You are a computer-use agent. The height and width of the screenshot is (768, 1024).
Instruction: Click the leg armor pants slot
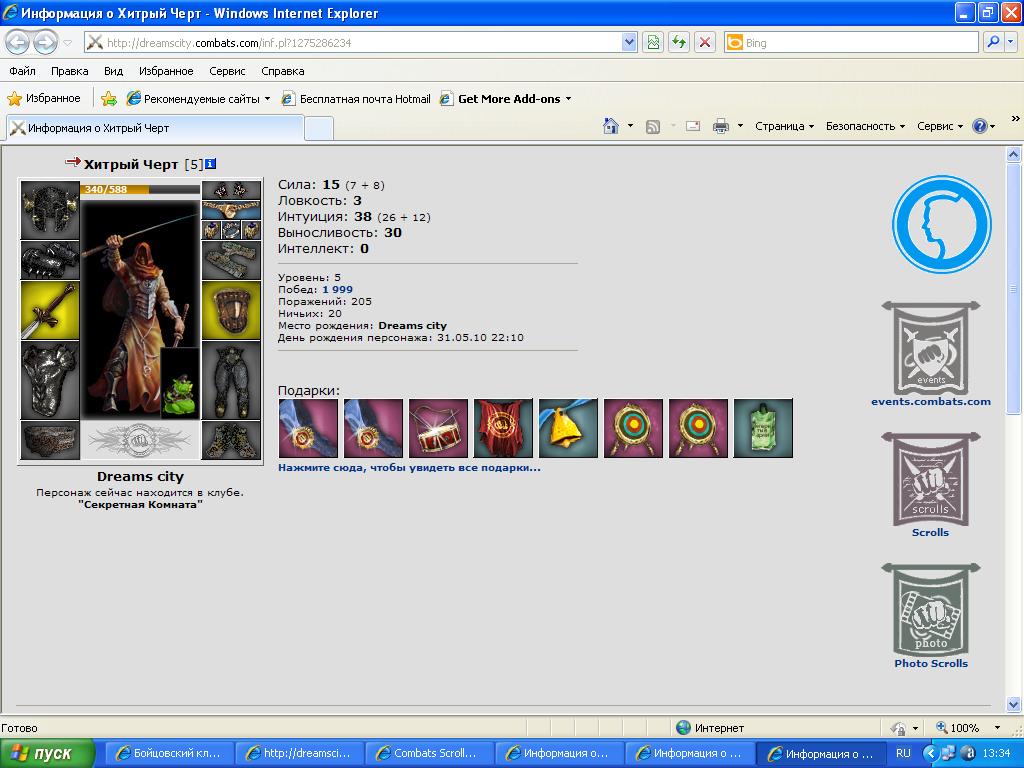(231, 380)
